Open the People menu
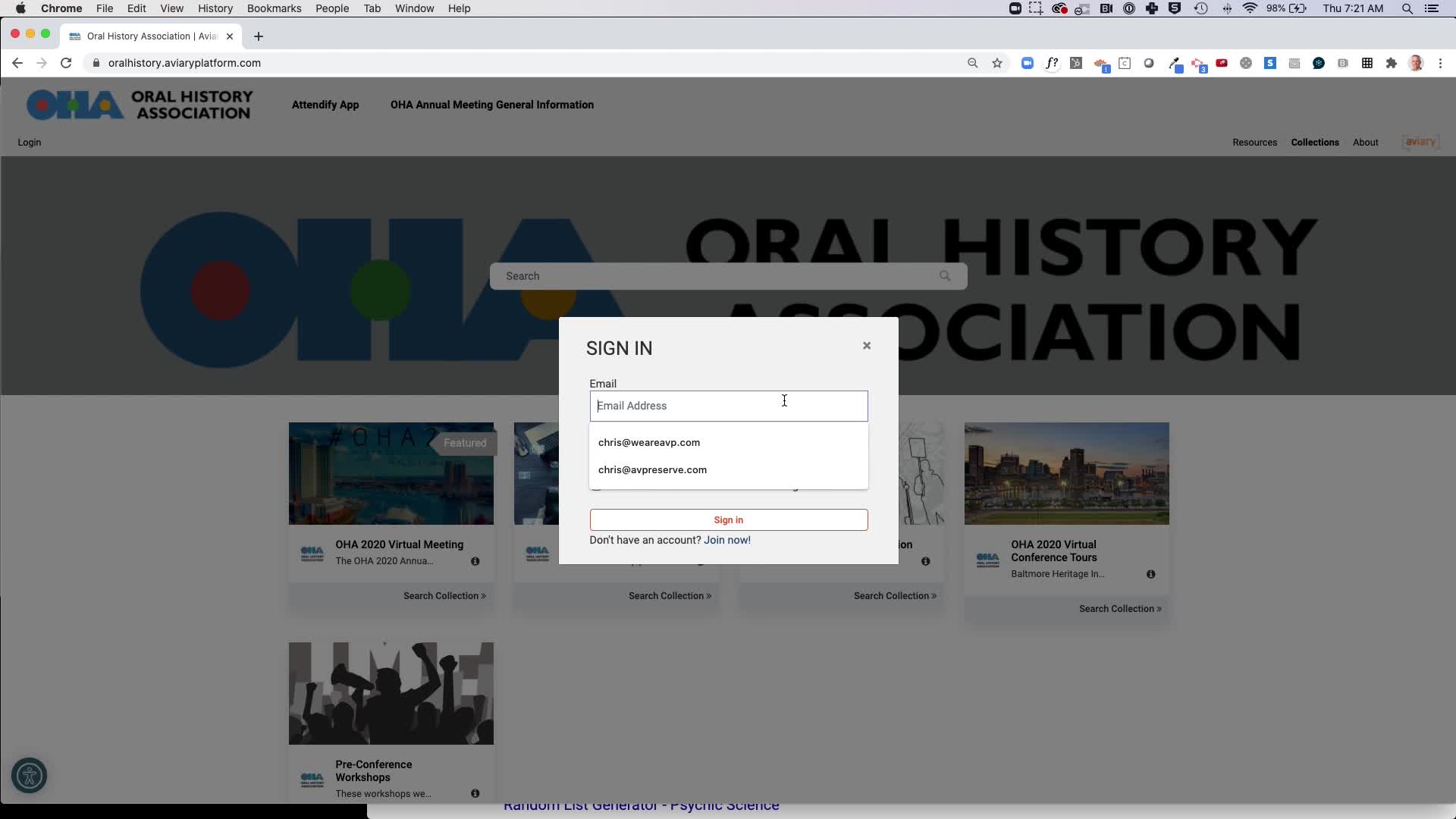Screen dimensions: 1456x819 [332, 8]
